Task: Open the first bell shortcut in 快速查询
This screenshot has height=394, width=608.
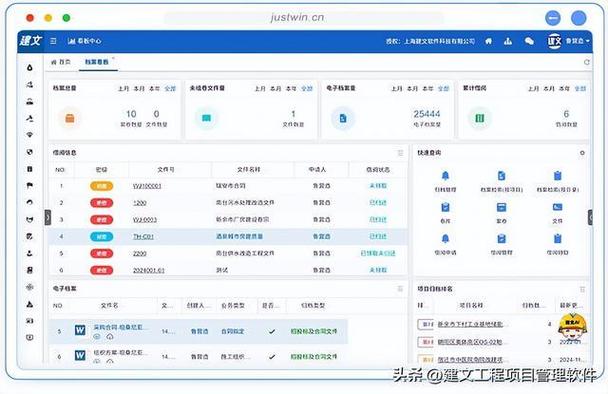Action: point(446,181)
